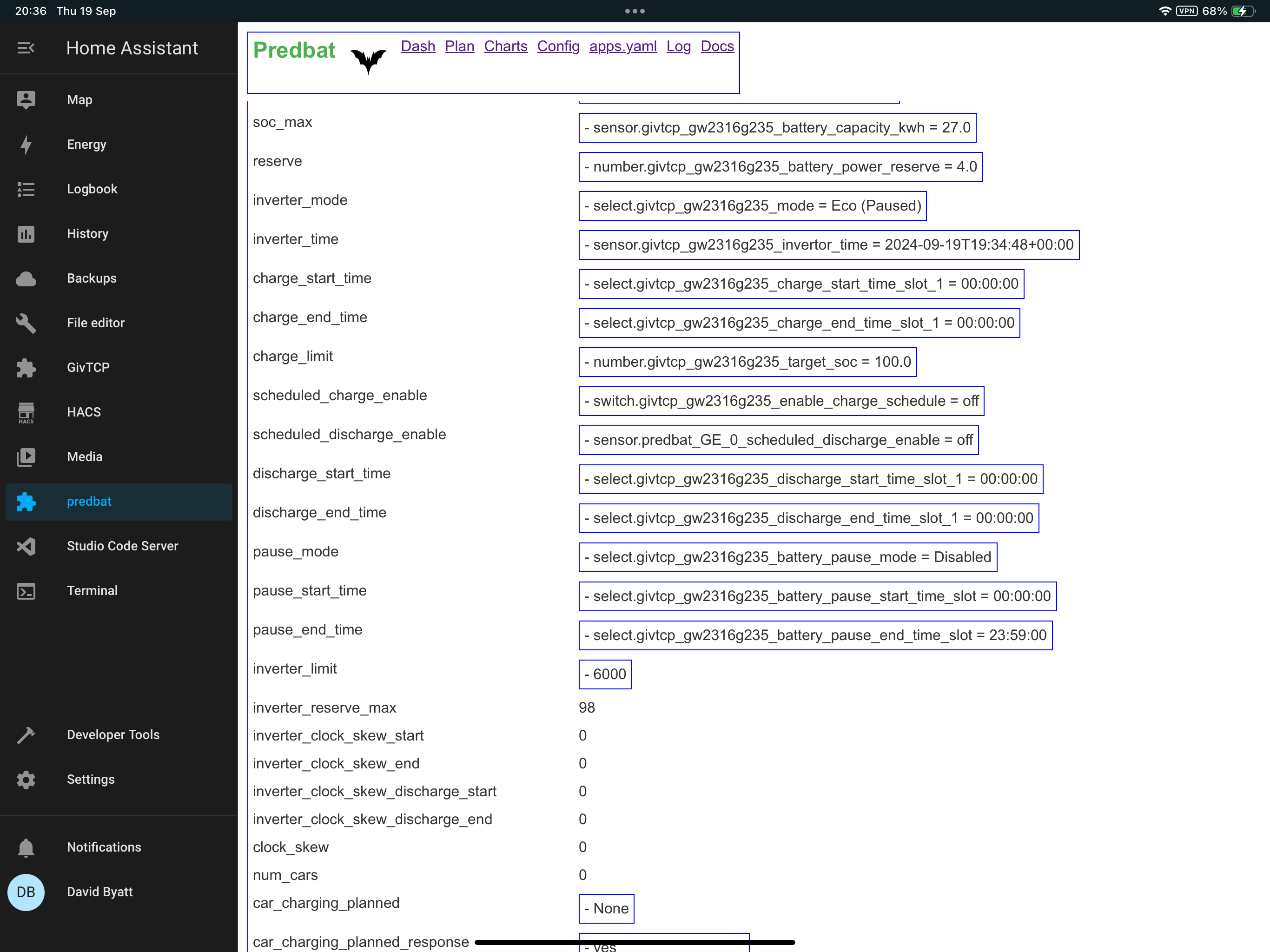
Task: Select the battery_pause_start_time_slot value
Action: pyautogui.click(x=818, y=596)
